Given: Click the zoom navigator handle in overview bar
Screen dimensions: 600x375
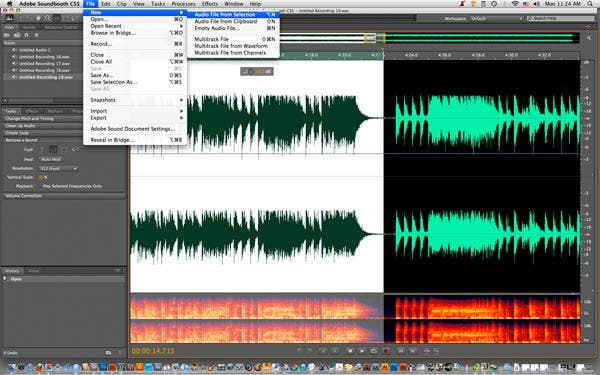Looking at the screenshot, I should tap(375, 38).
